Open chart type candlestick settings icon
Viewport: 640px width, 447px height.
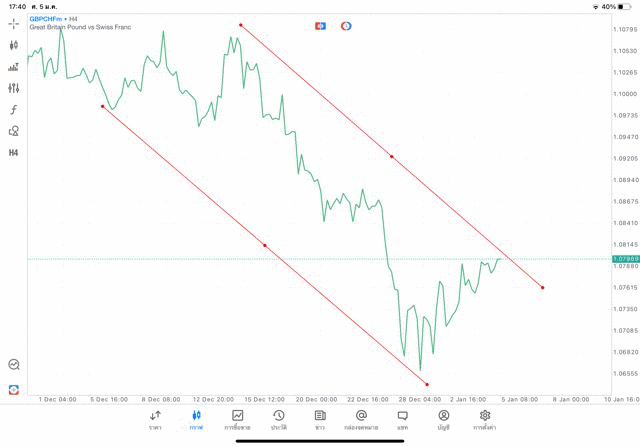14,45
